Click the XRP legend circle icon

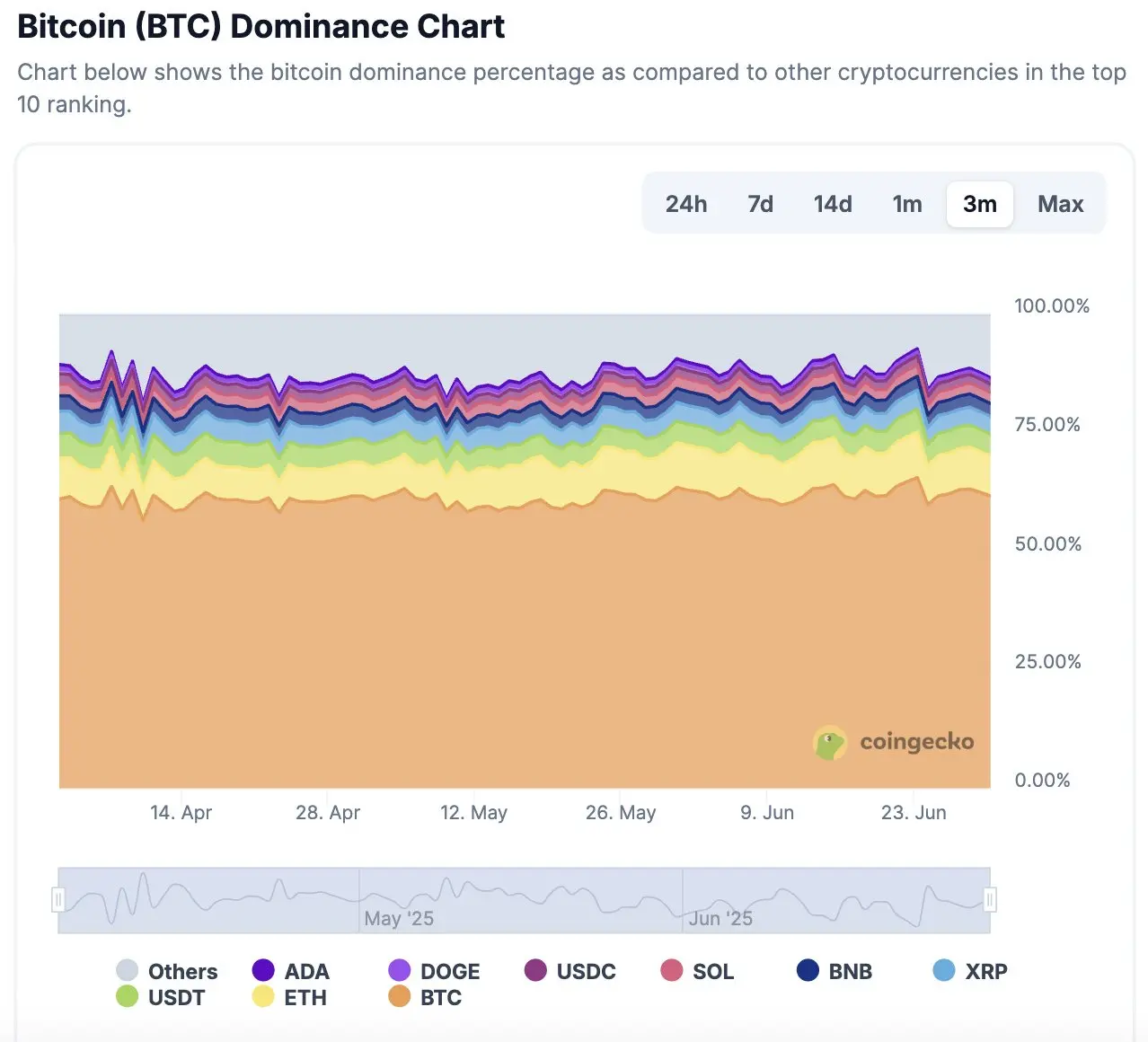pos(944,970)
